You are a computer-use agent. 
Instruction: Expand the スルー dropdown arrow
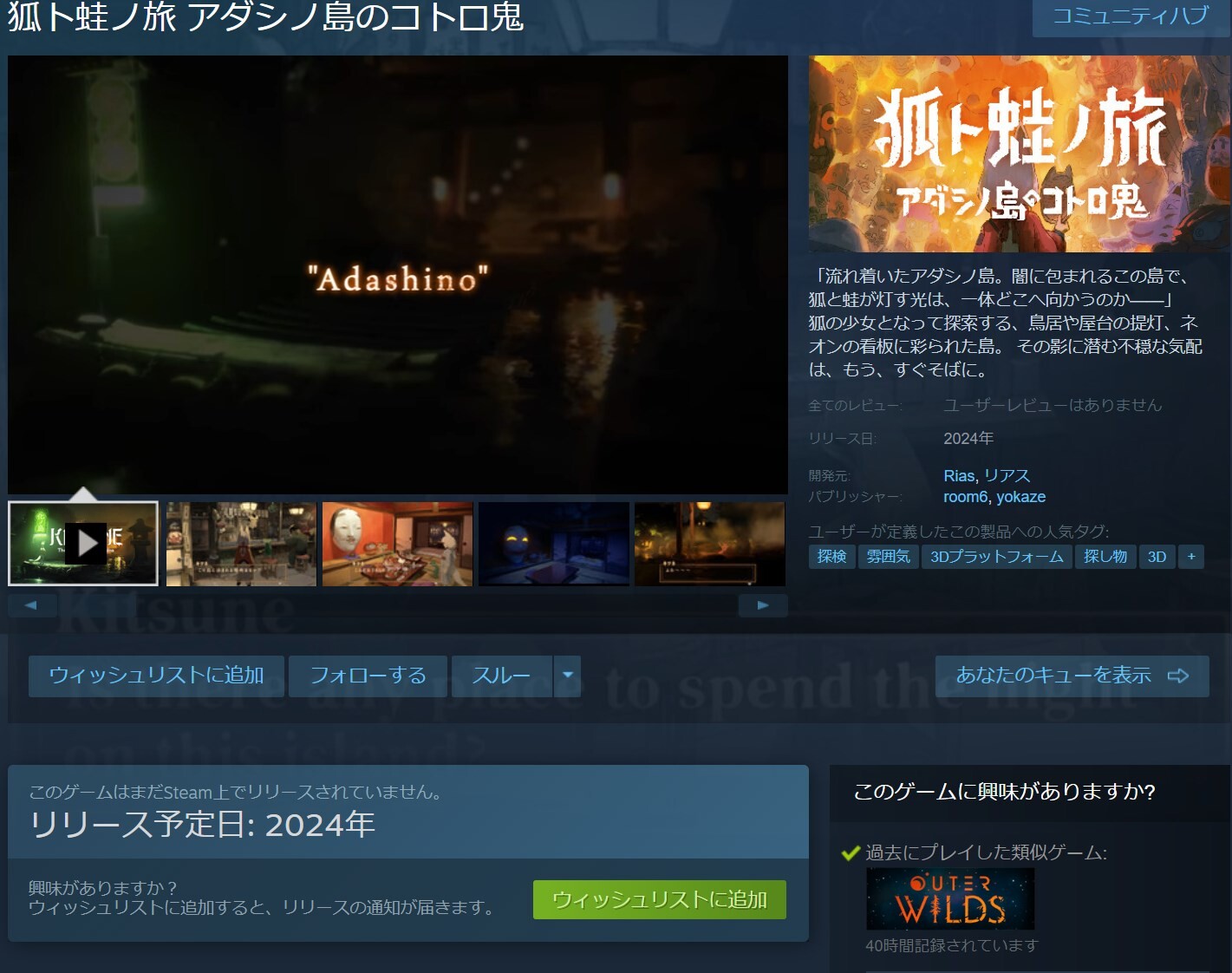(x=567, y=676)
